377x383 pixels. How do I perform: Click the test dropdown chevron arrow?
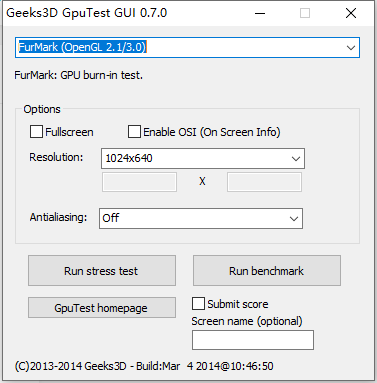pyautogui.click(x=351, y=48)
